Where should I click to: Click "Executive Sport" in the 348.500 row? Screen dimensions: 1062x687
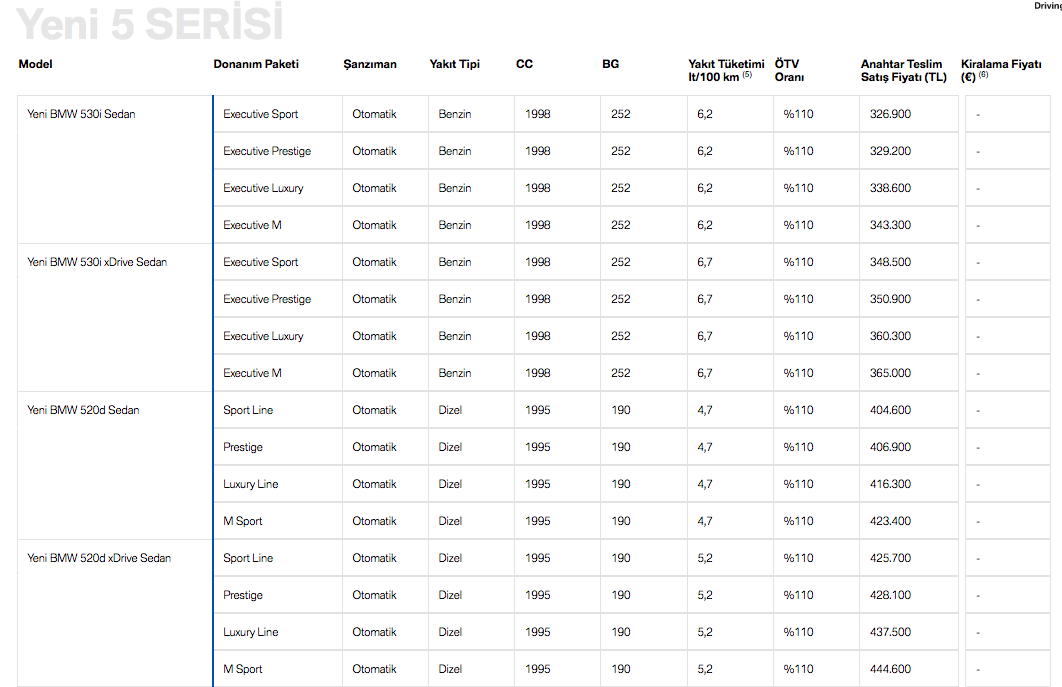(x=261, y=262)
